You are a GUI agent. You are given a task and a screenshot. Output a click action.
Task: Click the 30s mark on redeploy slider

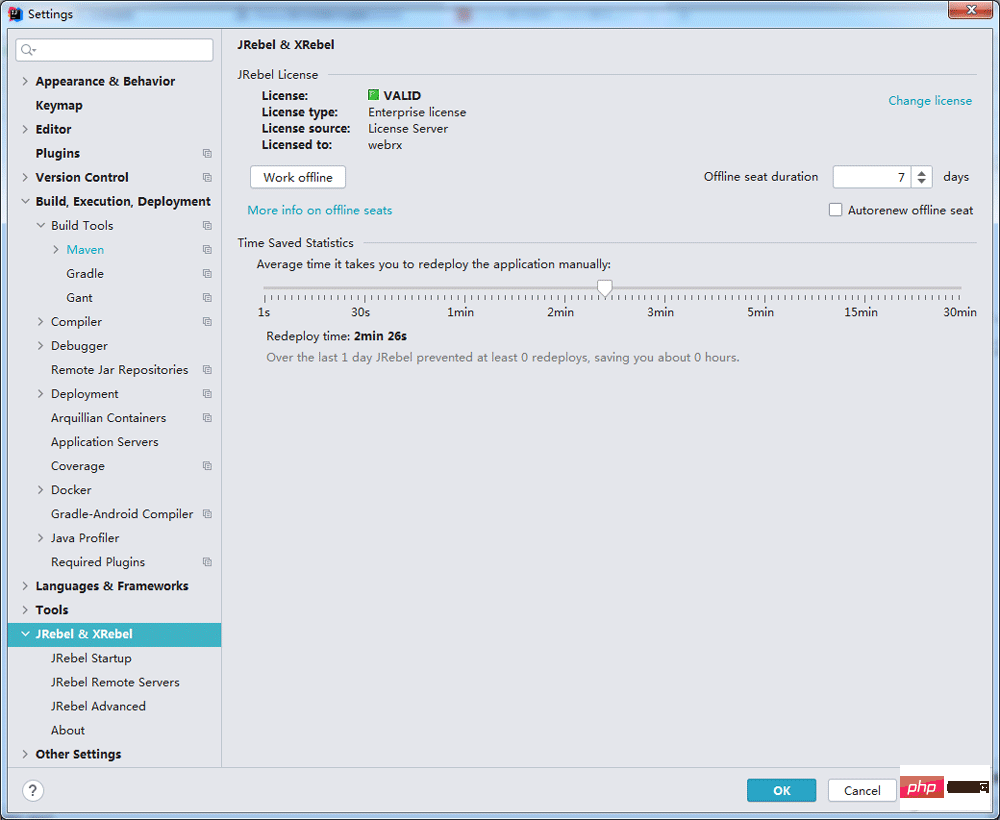pos(360,312)
